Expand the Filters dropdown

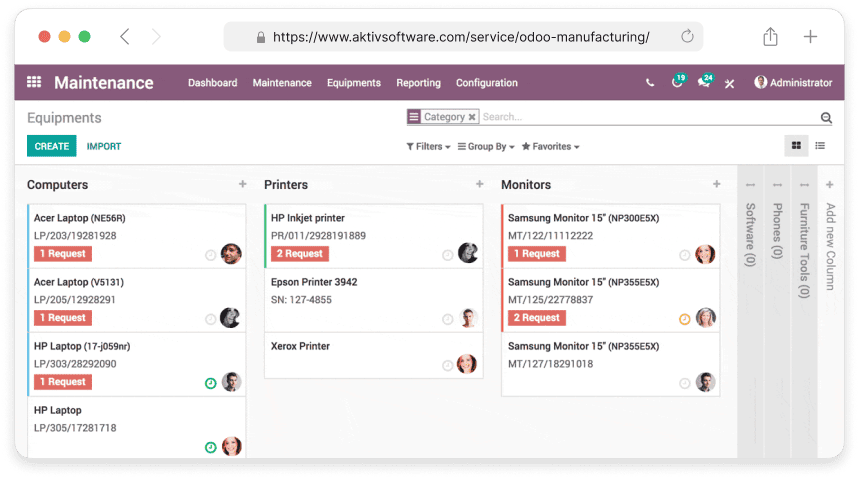pos(428,147)
